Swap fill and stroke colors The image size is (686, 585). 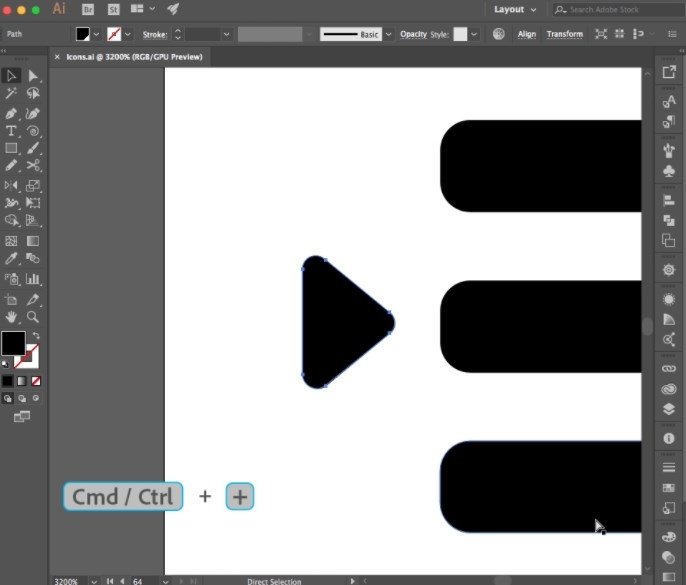pos(36,336)
